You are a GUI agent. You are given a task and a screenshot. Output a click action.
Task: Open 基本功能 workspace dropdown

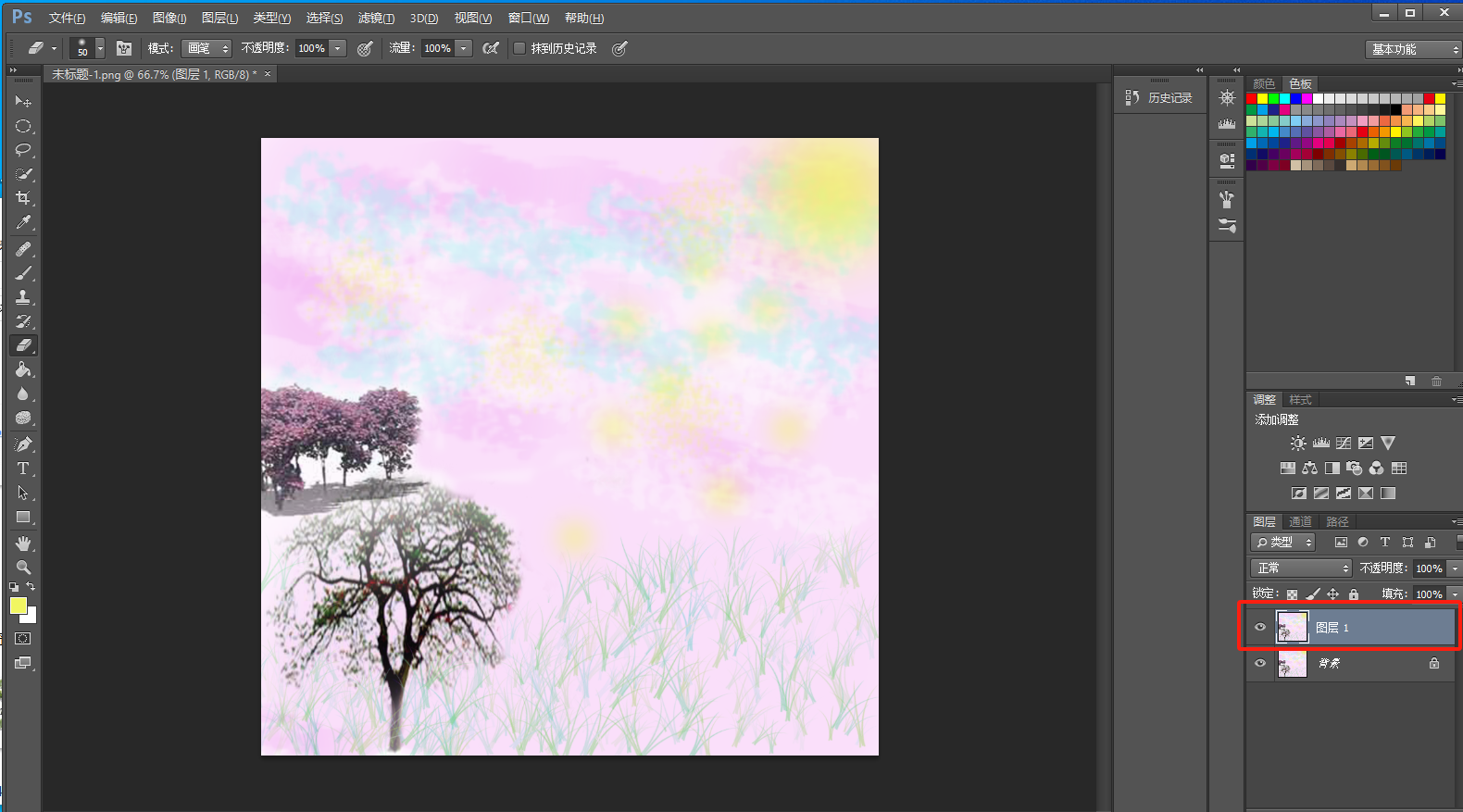pyautogui.click(x=1413, y=49)
